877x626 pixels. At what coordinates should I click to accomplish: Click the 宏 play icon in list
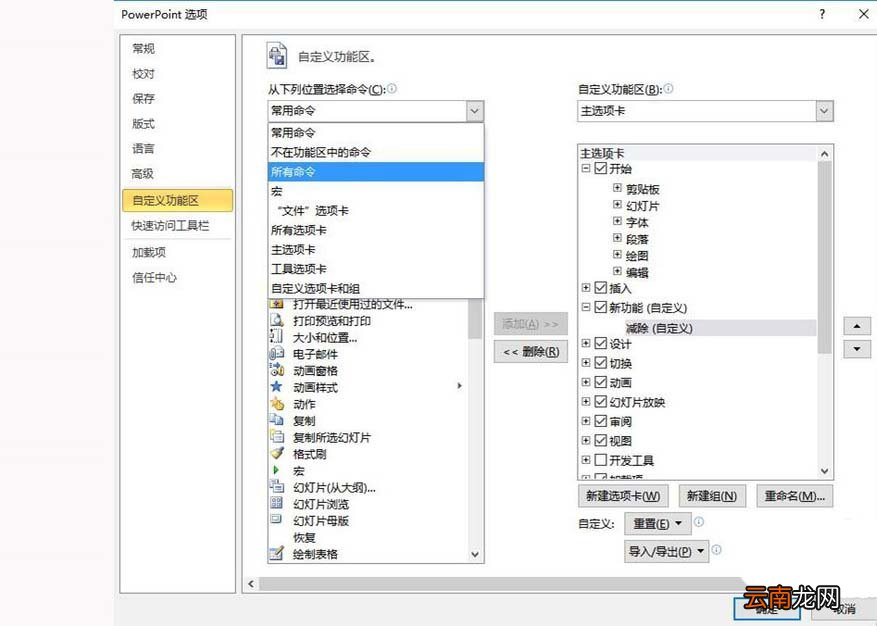tap(276, 470)
